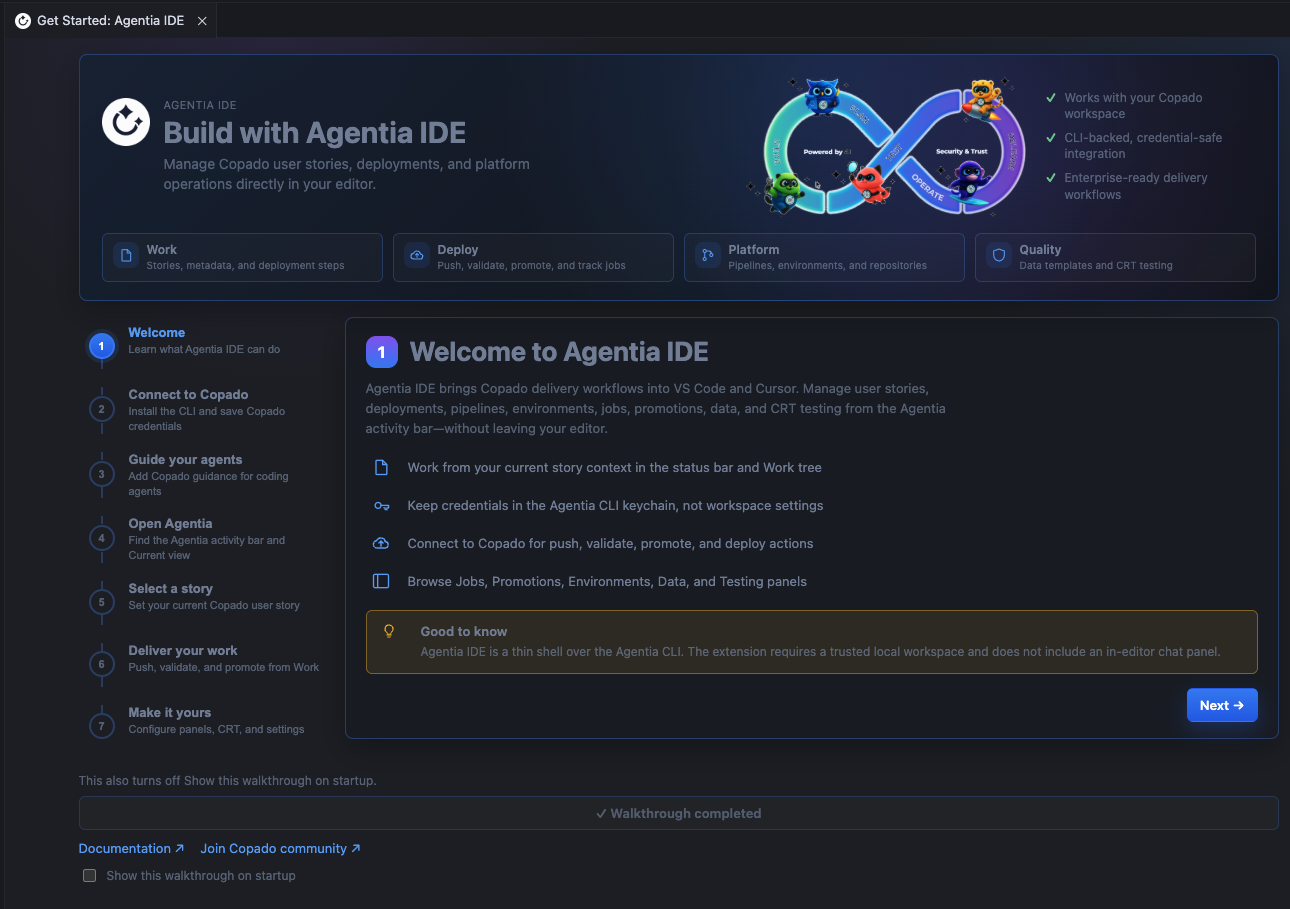Click step 7 circle for Make it yours

[101, 726]
